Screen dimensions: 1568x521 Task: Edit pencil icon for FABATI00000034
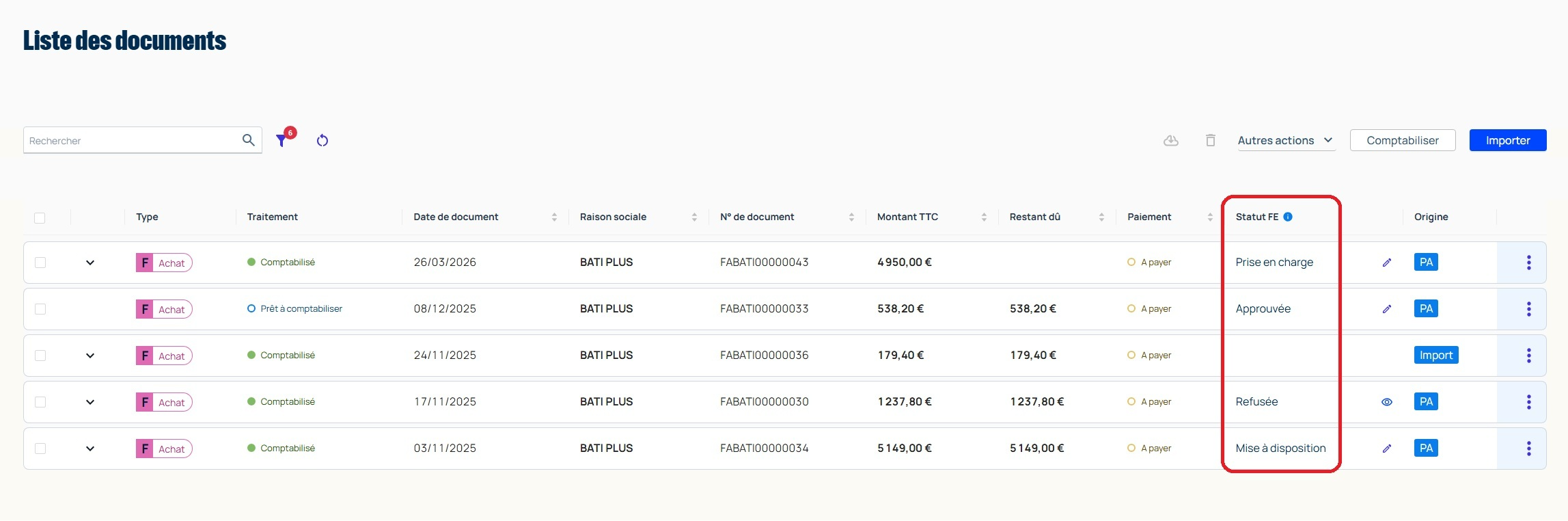(x=1387, y=449)
